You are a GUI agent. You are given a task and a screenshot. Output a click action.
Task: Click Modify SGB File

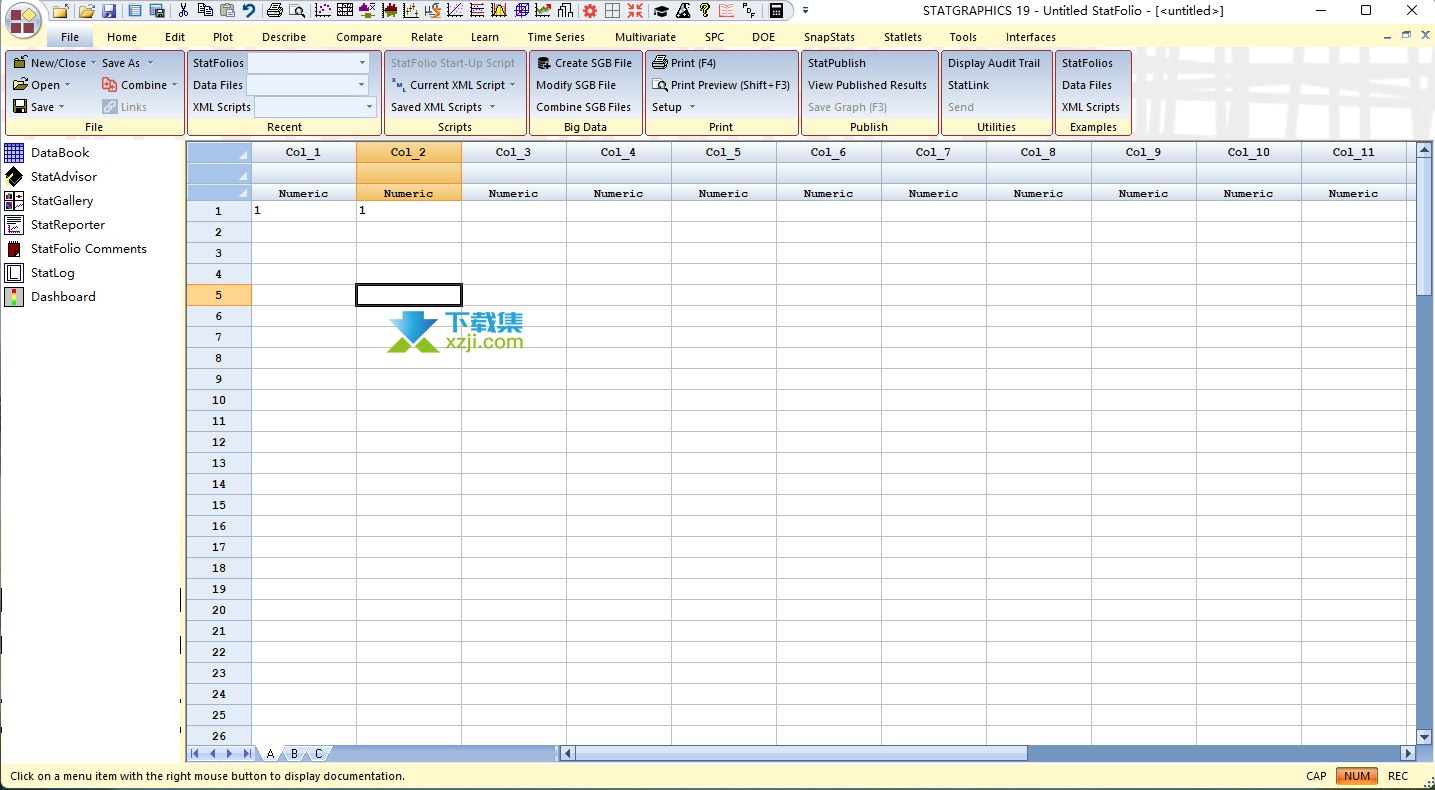(x=576, y=85)
